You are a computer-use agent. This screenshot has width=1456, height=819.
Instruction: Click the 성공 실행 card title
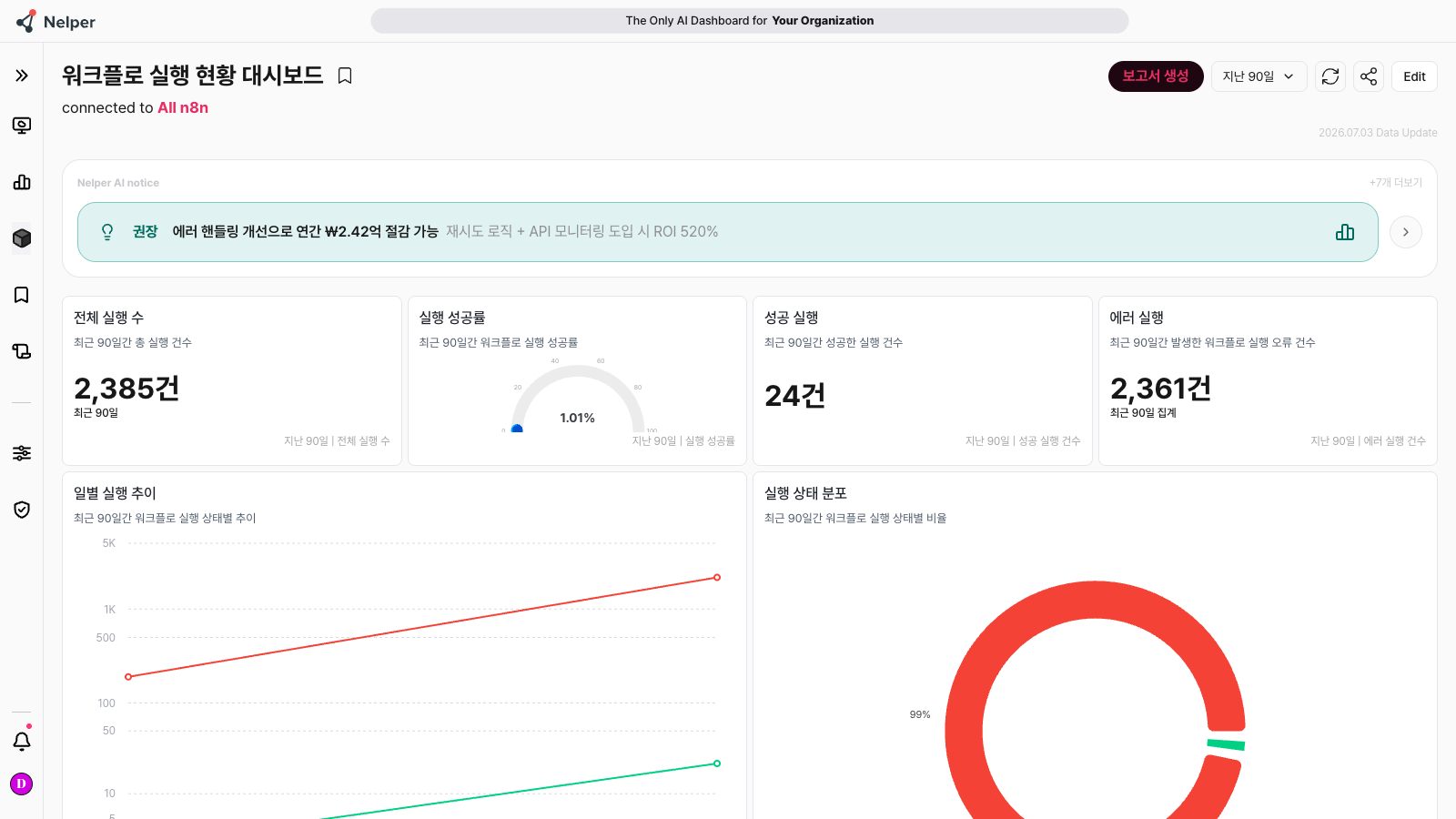792,318
